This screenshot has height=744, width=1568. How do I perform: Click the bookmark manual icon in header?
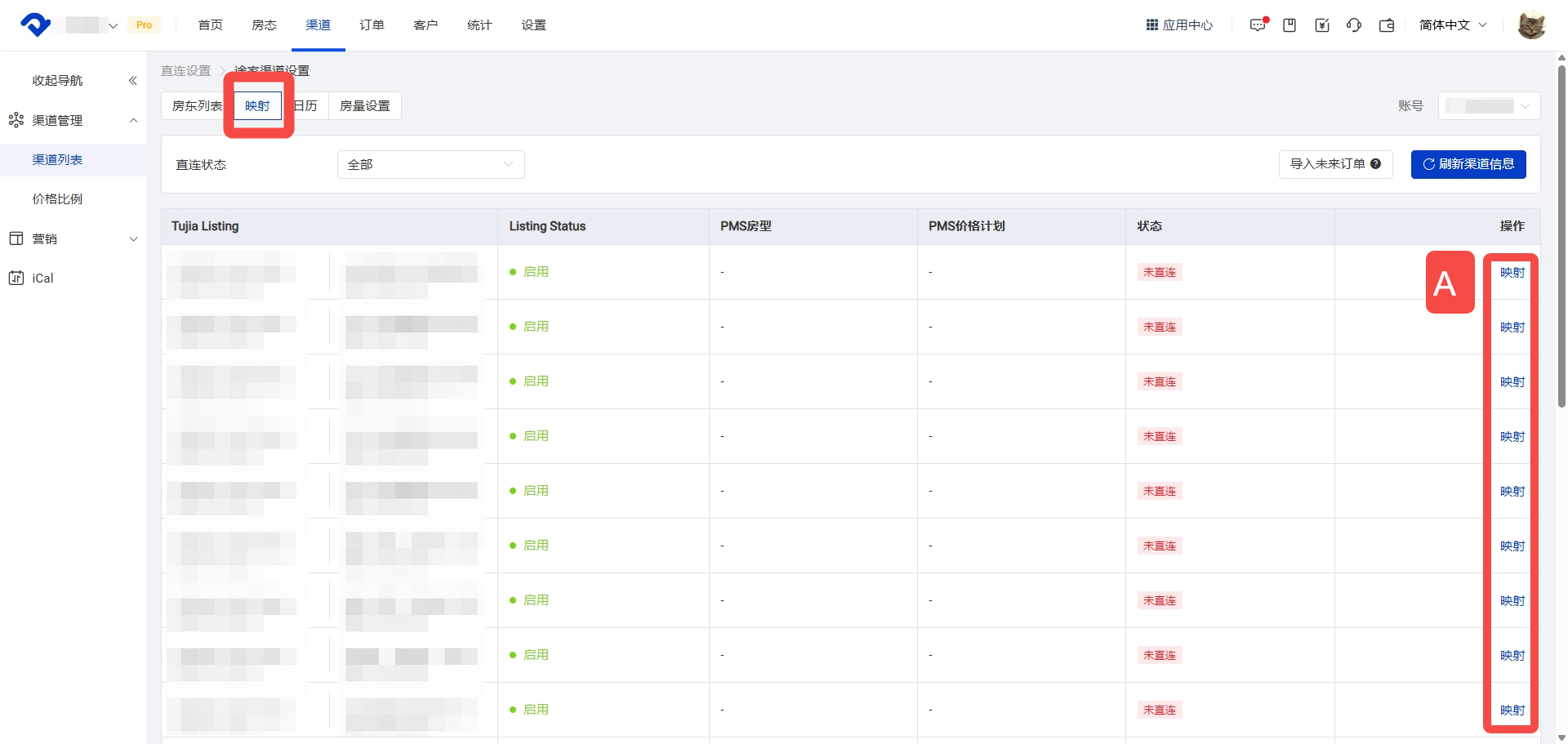(1290, 25)
